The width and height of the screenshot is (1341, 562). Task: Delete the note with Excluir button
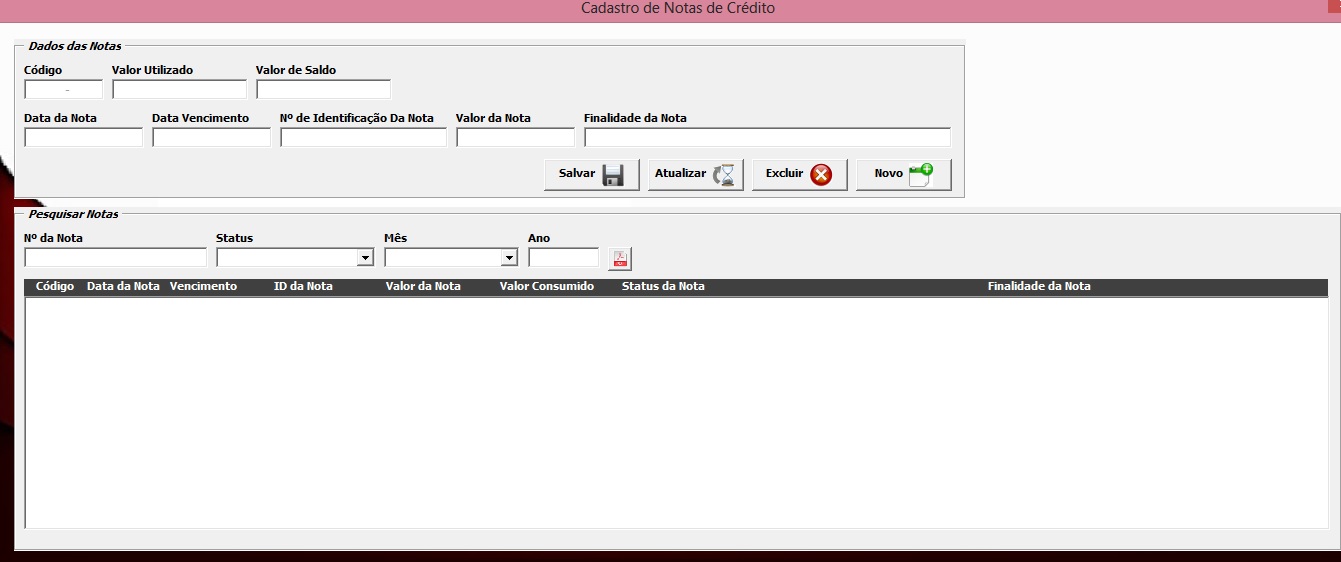tap(800, 174)
